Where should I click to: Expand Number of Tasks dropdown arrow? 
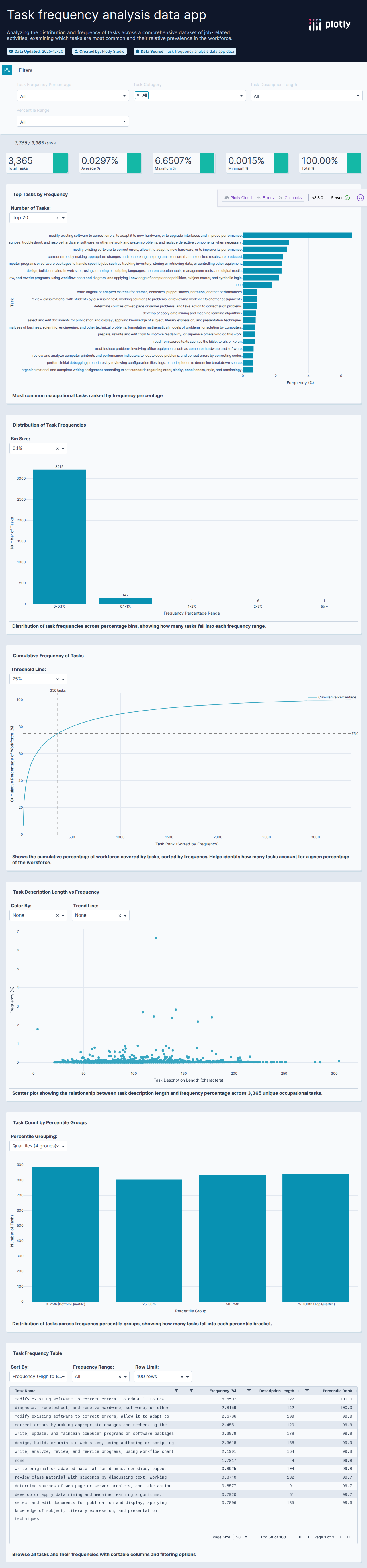(63, 218)
